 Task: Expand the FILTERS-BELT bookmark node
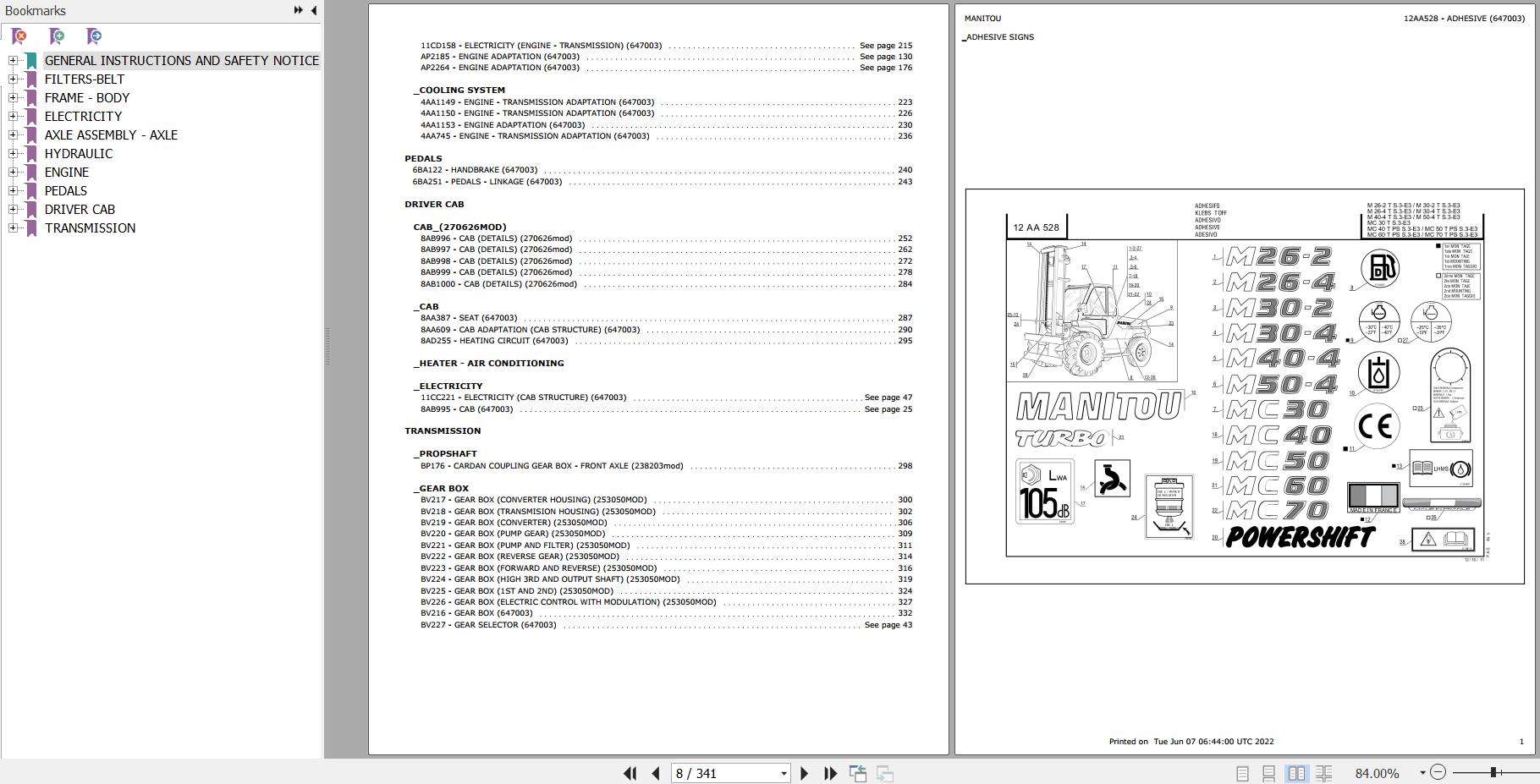click(13, 79)
